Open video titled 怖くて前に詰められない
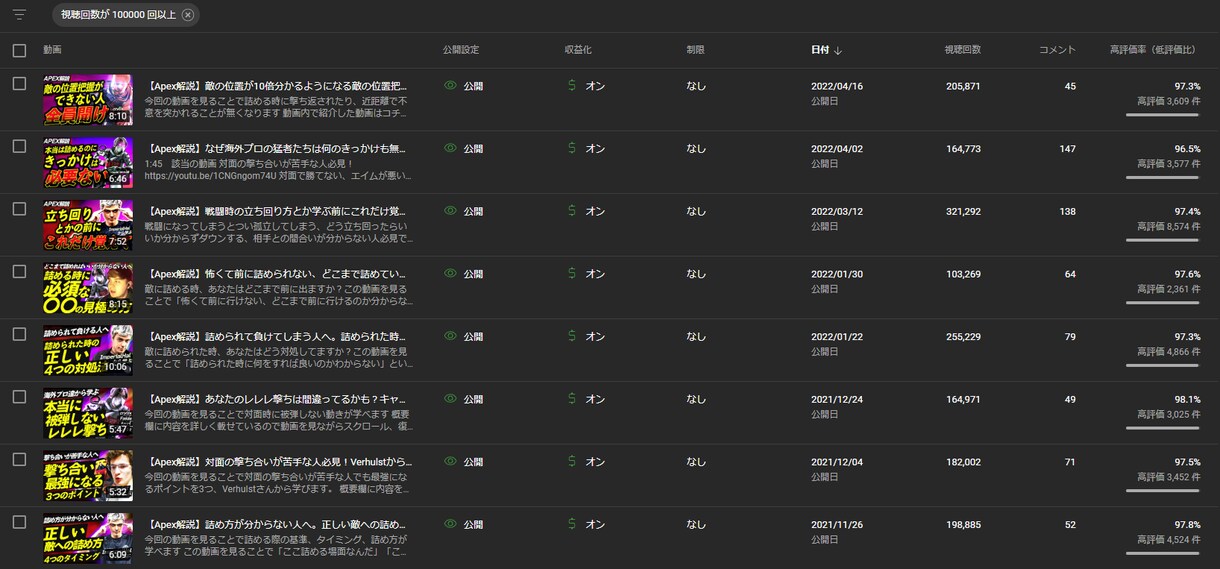 tap(277, 273)
